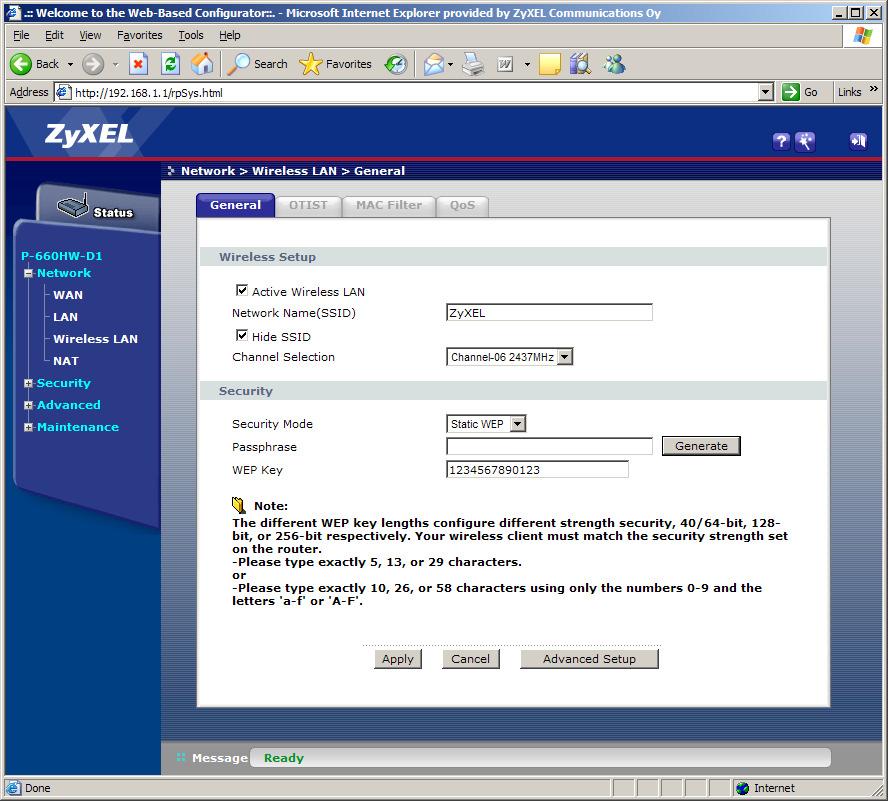Print the page using the printer icon
888x801 pixels.
coord(473,64)
